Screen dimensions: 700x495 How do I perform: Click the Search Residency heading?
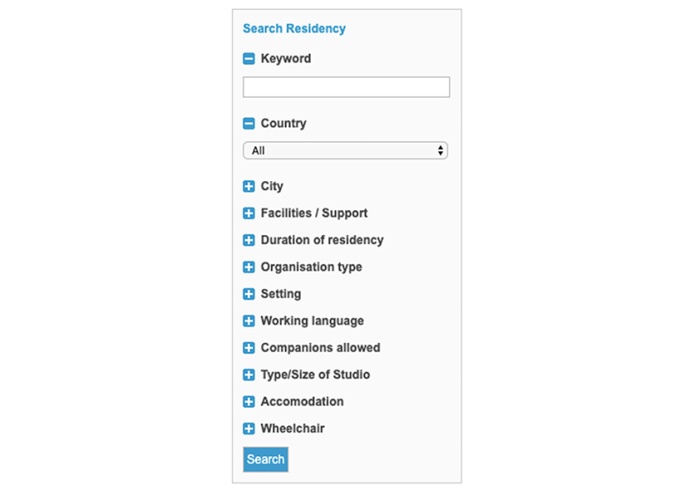click(294, 29)
